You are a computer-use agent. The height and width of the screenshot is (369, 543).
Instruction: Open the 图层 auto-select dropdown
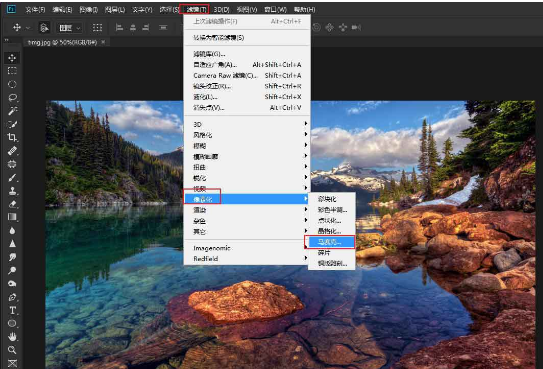click(70, 28)
